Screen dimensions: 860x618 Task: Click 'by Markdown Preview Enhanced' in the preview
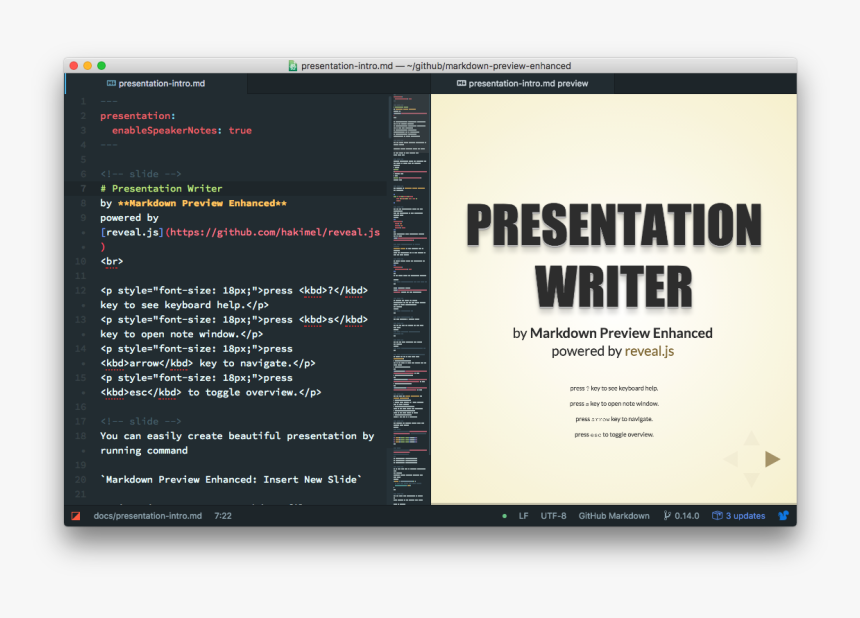tap(613, 333)
